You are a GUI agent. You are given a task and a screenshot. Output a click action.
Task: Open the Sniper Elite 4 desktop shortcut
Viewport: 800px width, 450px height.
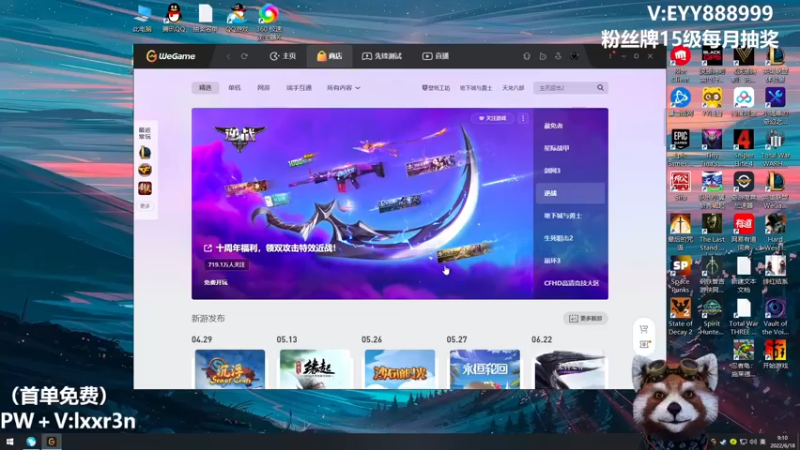[743, 148]
